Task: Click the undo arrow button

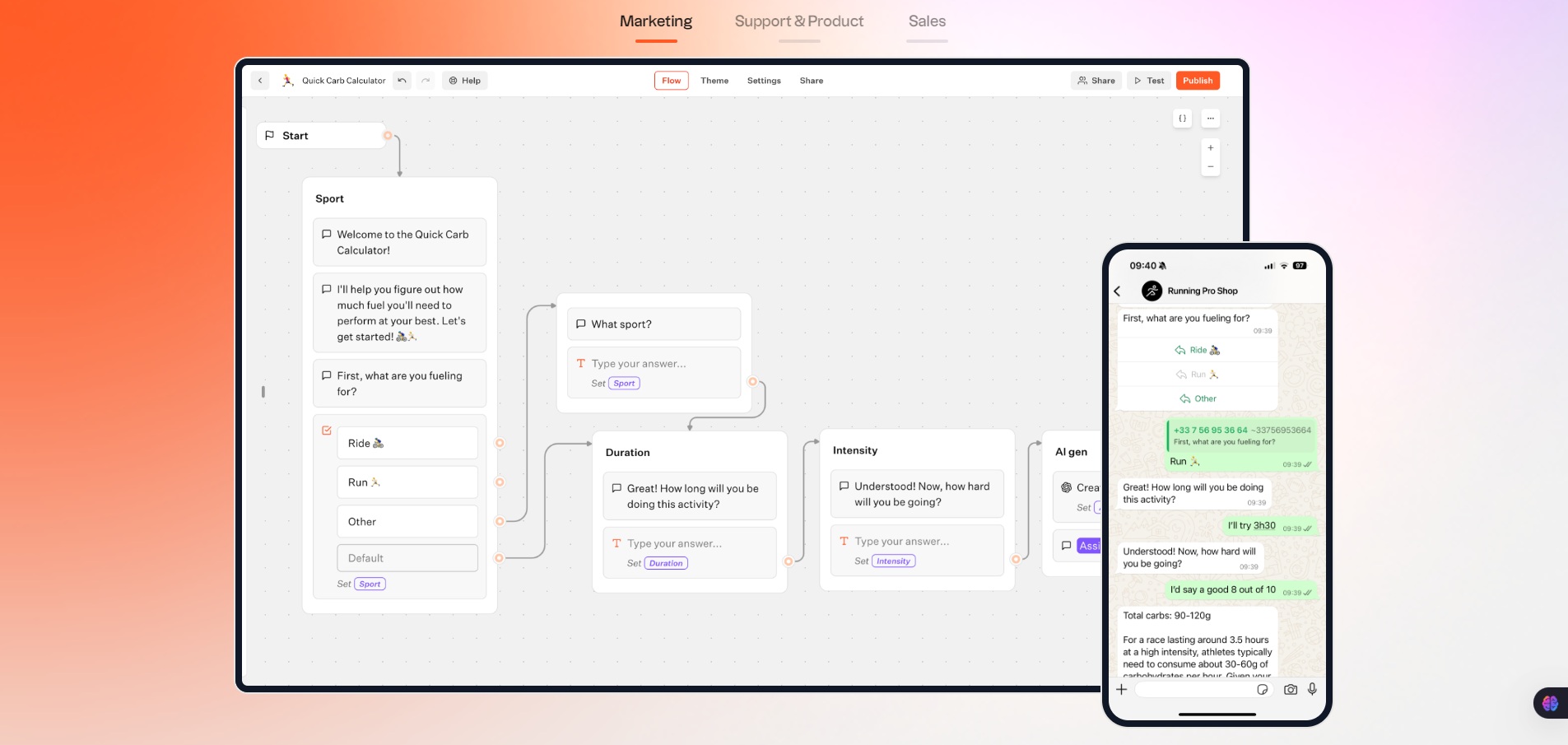Action: (402, 81)
